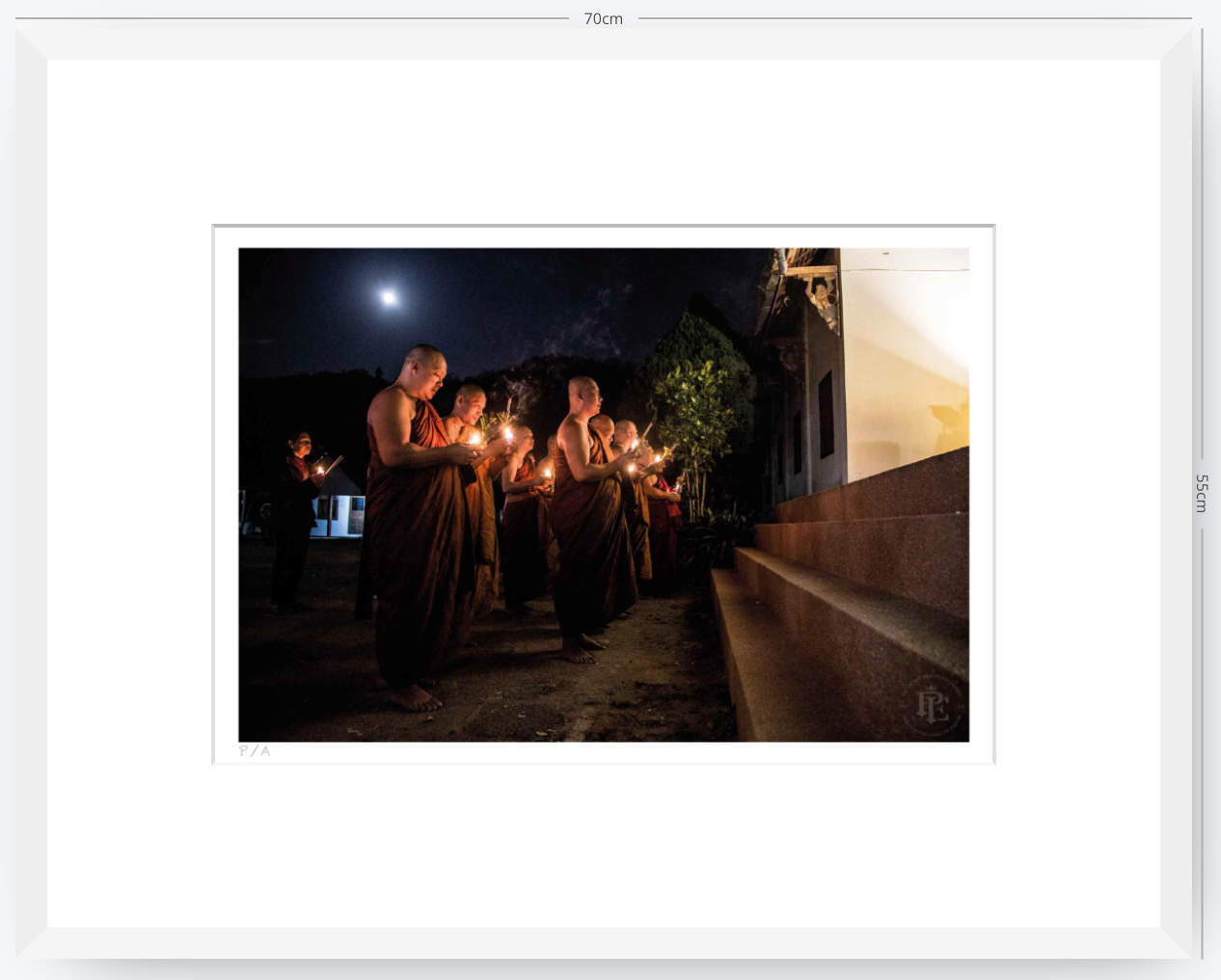The height and width of the screenshot is (980, 1221).
Task: Click the P/A mark below the photo
Action: point(255,750)
